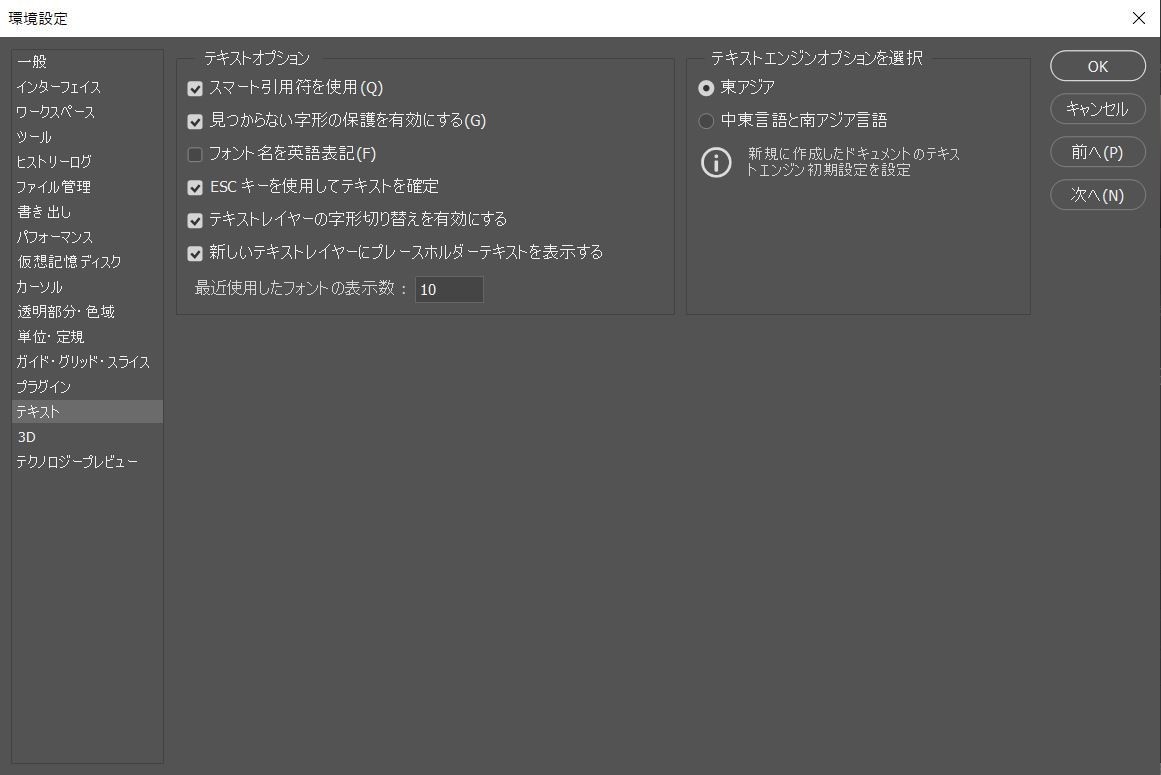Go to next page with 次へ(N)
Viewport: 1161px width, 775px height.
1097,195
